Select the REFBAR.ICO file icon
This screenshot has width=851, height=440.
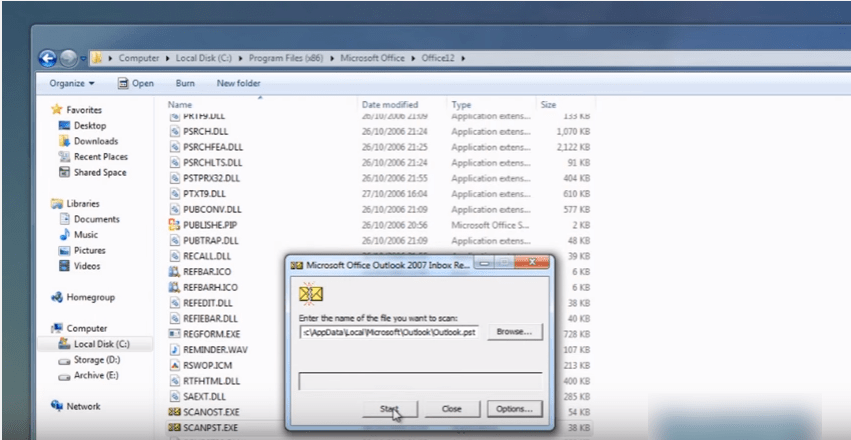click(174, 271)
